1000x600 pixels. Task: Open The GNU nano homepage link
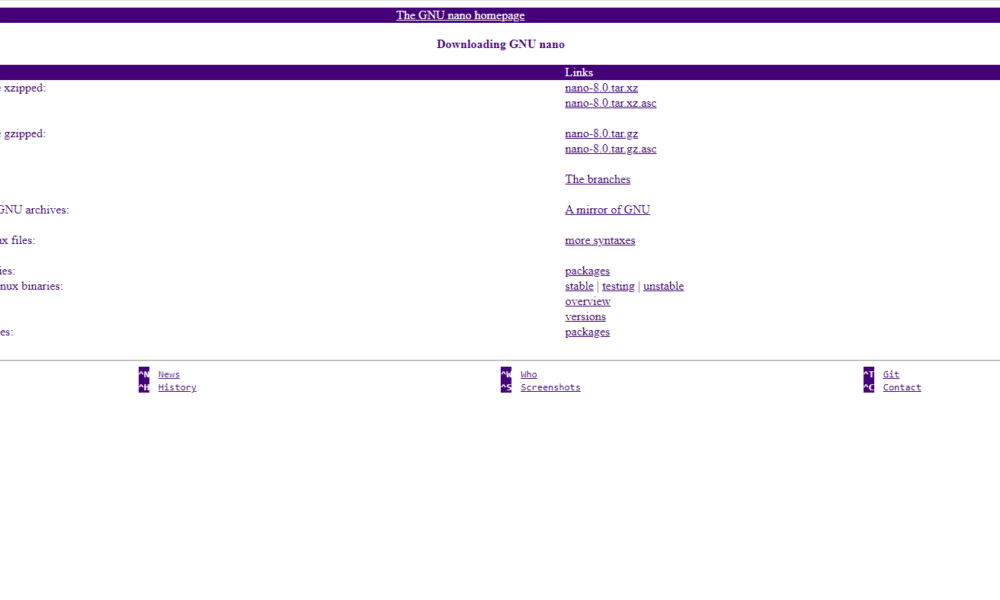[460, 15]
